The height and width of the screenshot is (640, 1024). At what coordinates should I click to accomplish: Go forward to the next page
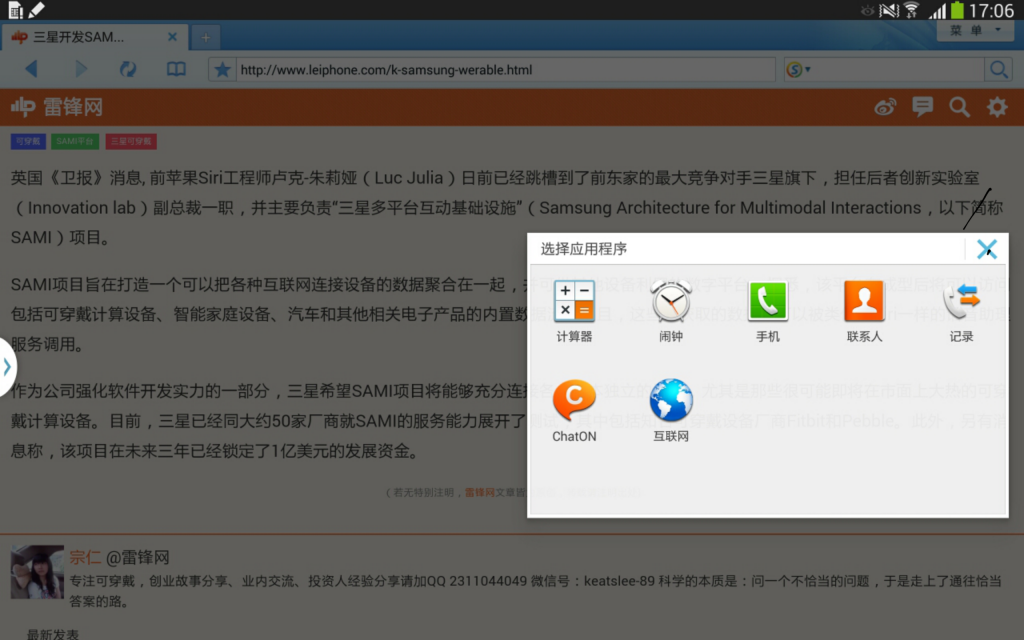coord(80,69)
